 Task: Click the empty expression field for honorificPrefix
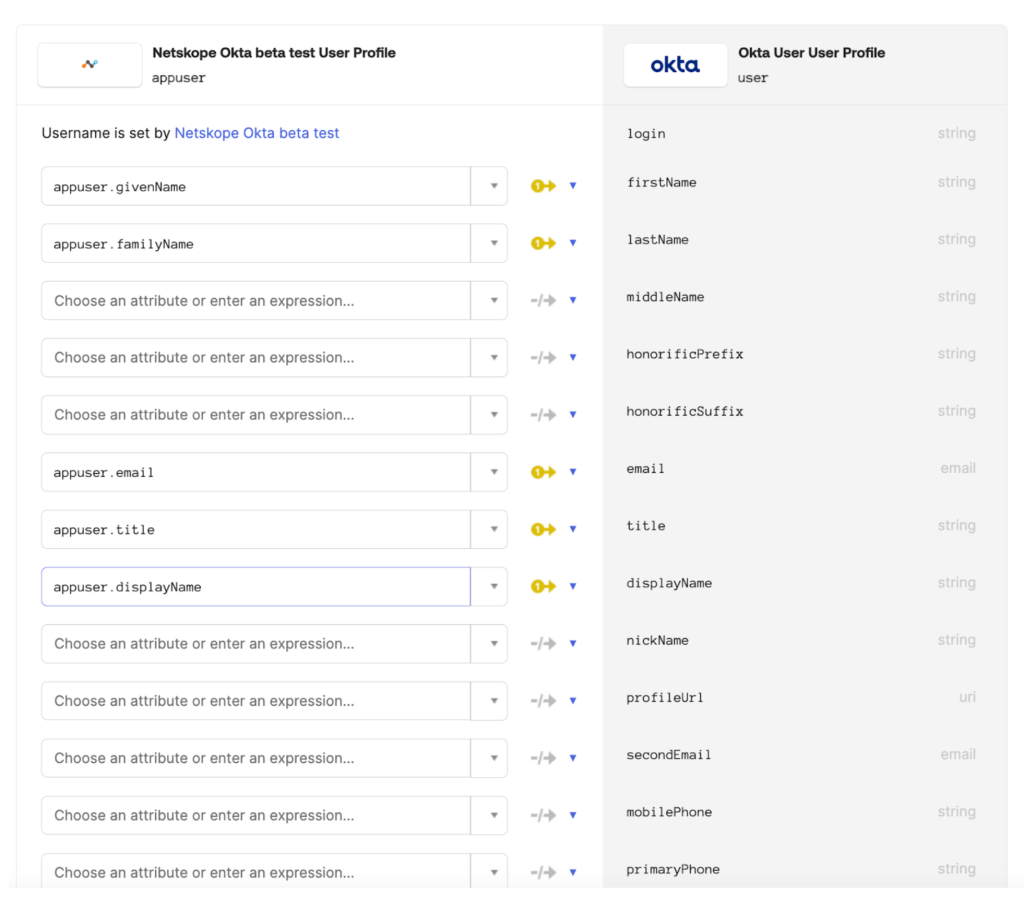pos(256,357)
